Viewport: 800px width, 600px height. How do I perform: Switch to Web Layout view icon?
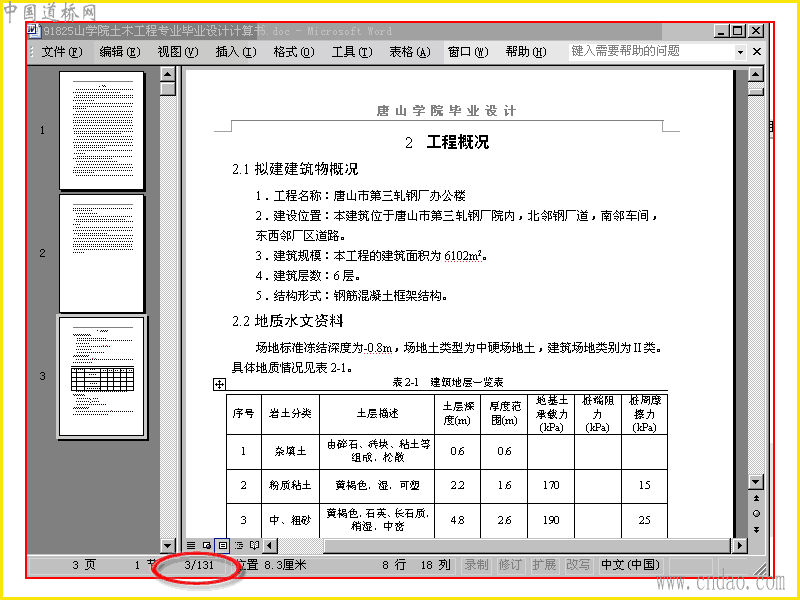(207, 545)
